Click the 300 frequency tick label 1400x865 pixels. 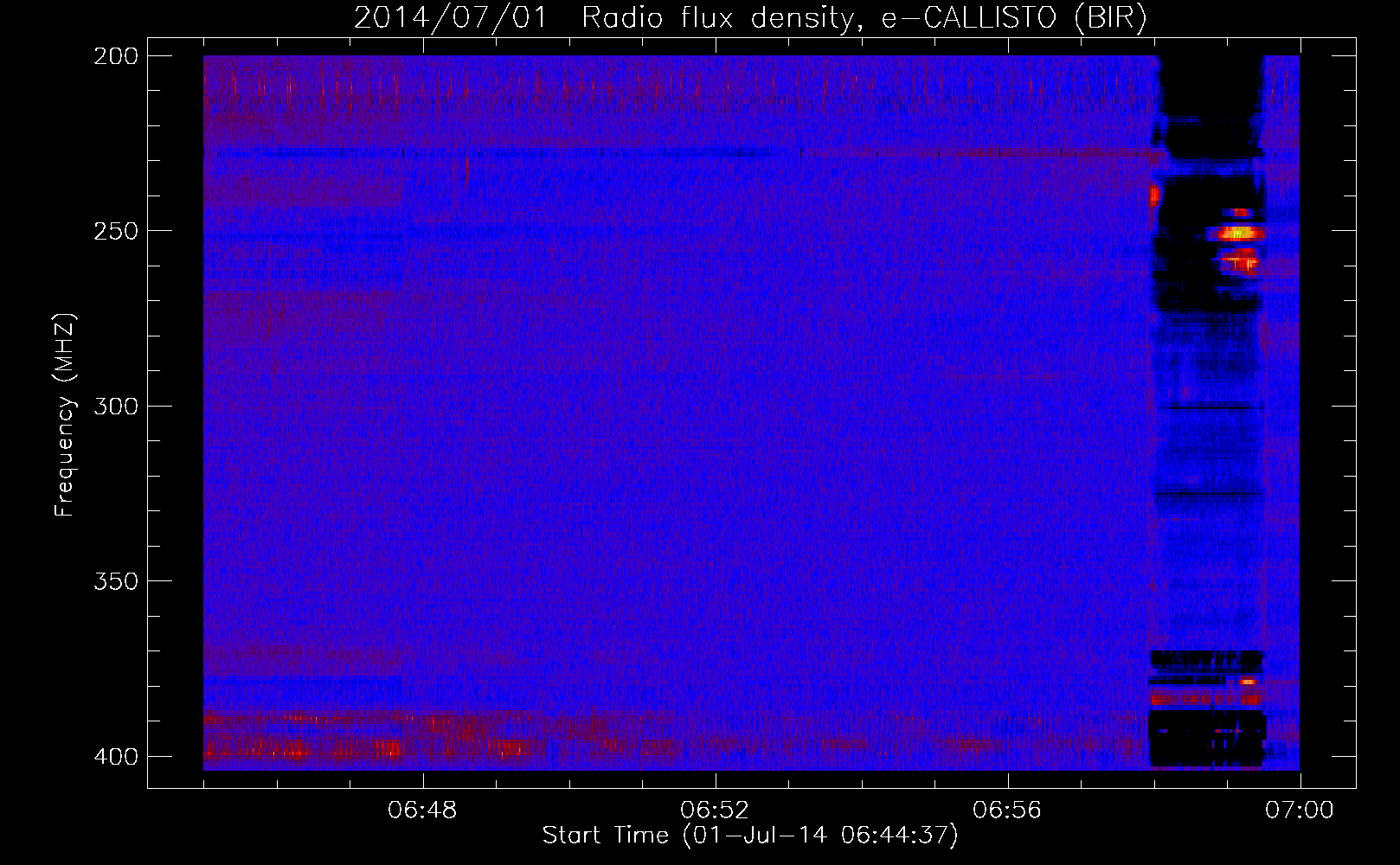click(115, 406)
